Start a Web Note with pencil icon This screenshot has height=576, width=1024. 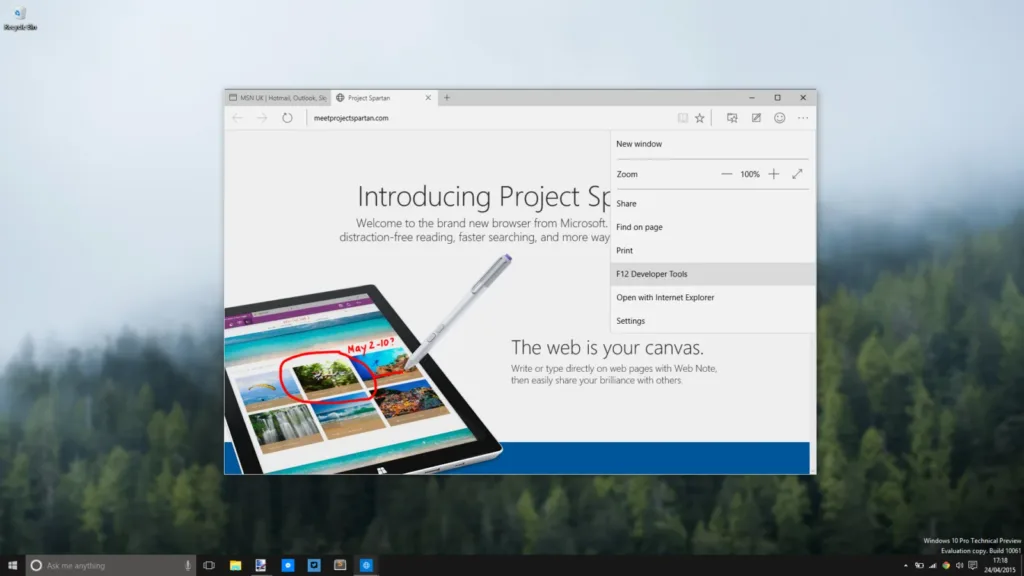click(756, 118)
